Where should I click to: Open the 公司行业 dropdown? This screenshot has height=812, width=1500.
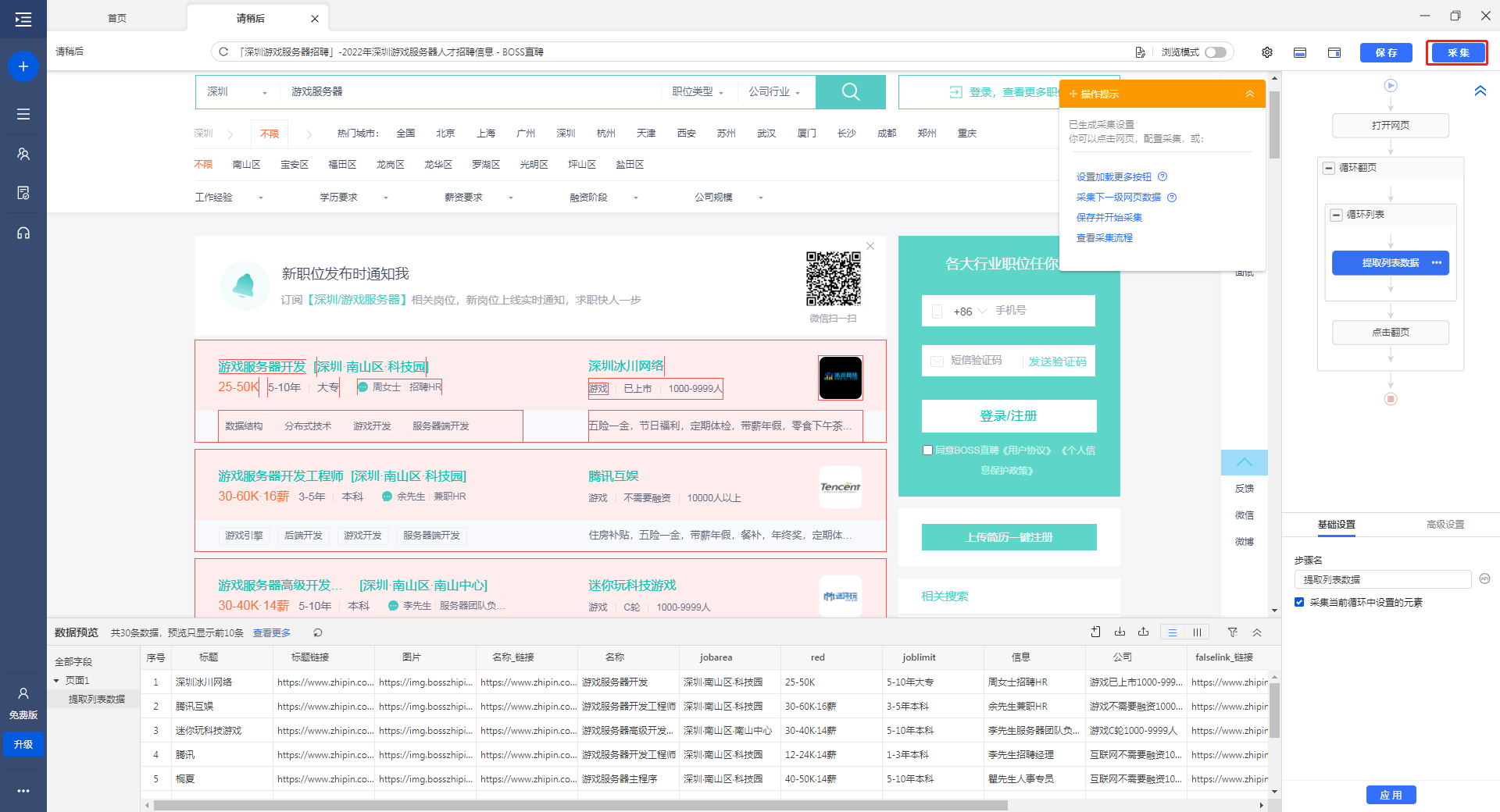click(x=774, y=92)
